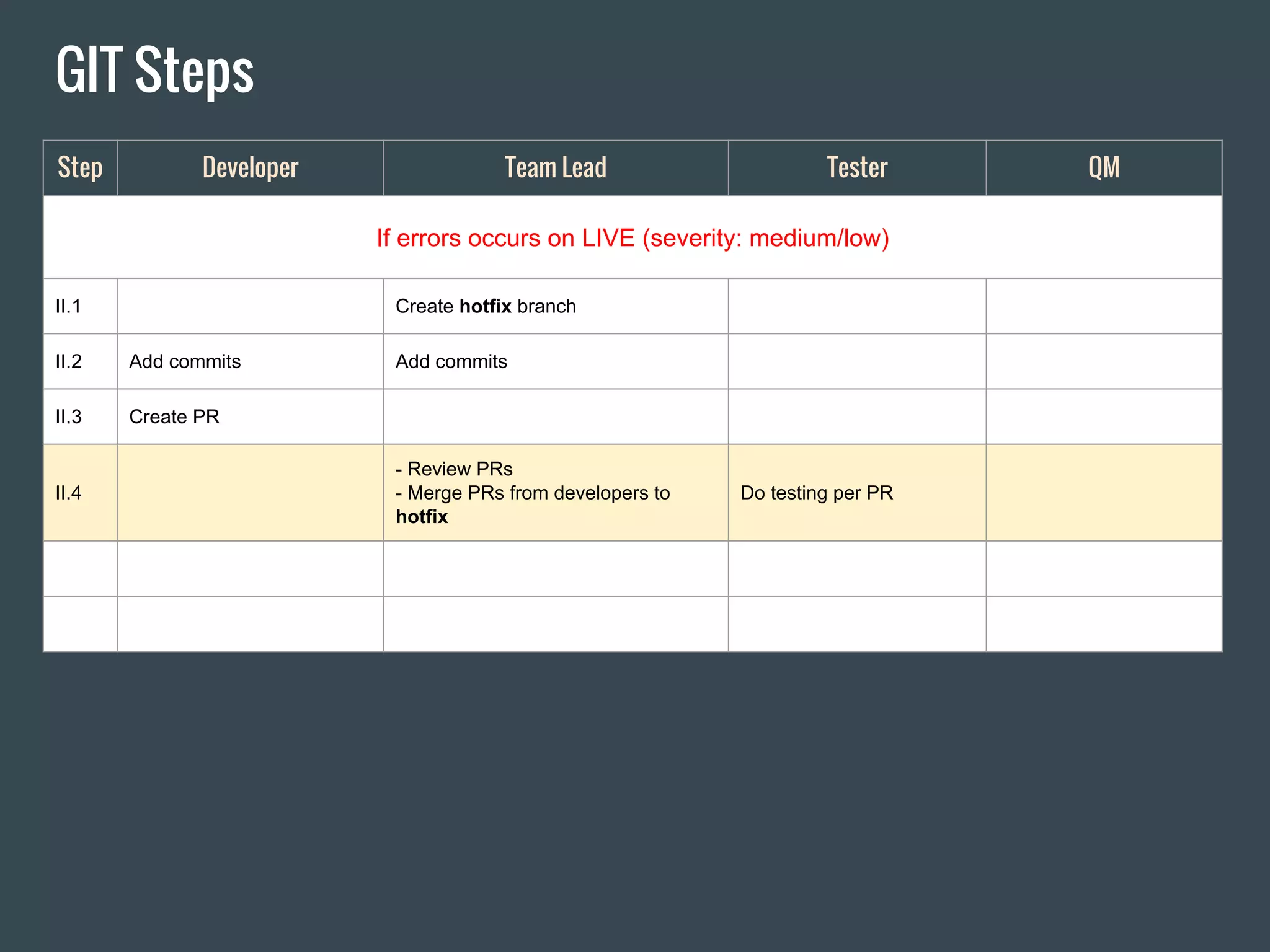
Task: Click 'Add commits' in the Team Lead column
Action: [x=556, y=361]
